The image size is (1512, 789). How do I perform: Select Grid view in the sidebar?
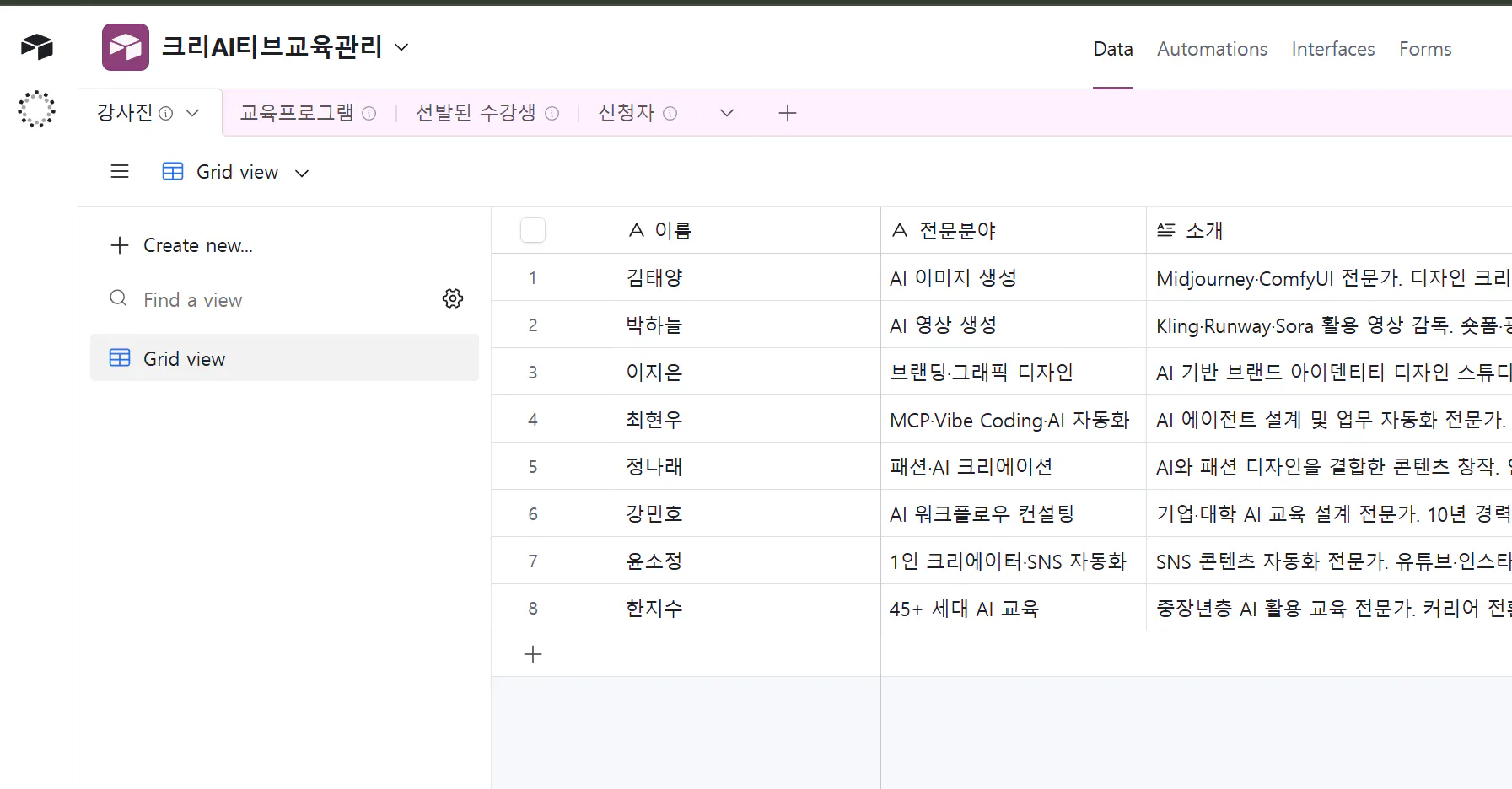tap(184, 357)
